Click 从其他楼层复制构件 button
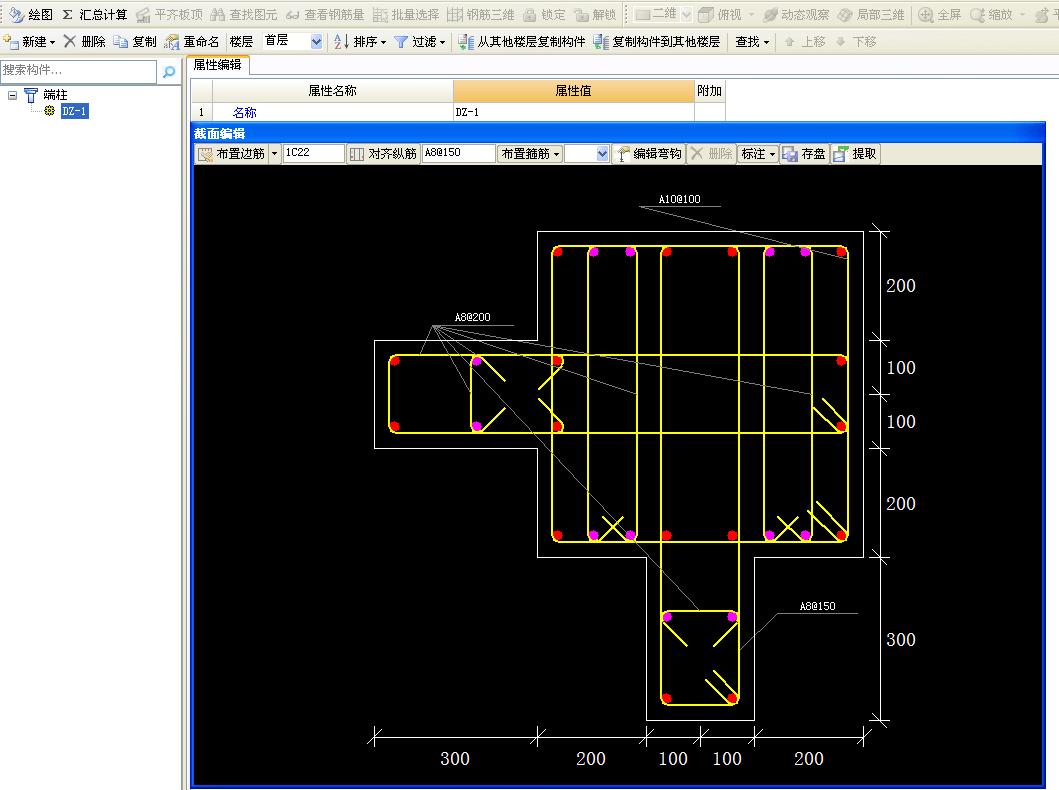Viewport: 1059px width, 790px height. point(522,42)
